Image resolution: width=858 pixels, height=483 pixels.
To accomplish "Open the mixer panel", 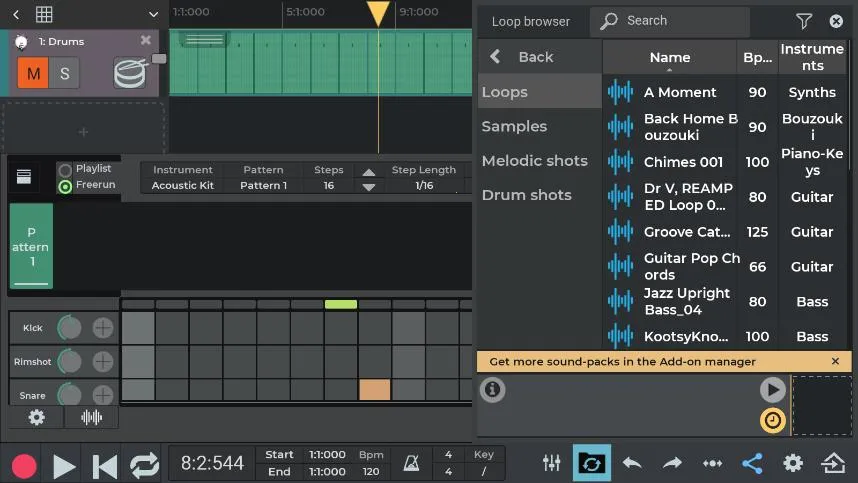I will coord(551,463).
